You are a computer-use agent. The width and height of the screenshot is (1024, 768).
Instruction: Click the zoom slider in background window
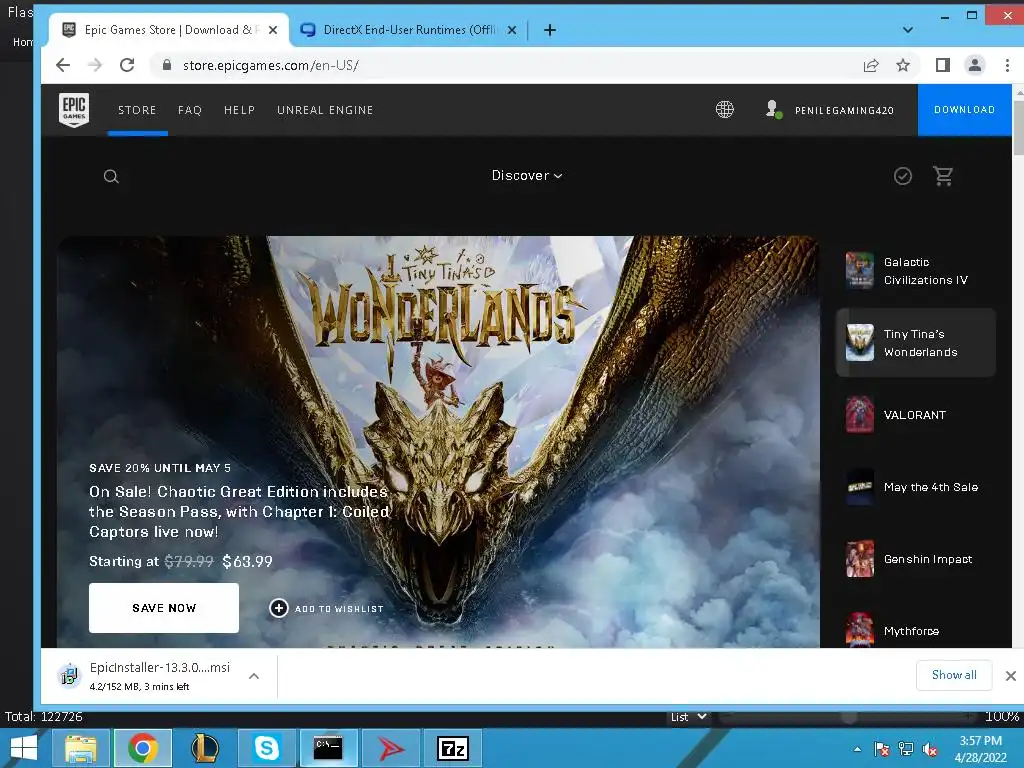click(x=848, y=717)
